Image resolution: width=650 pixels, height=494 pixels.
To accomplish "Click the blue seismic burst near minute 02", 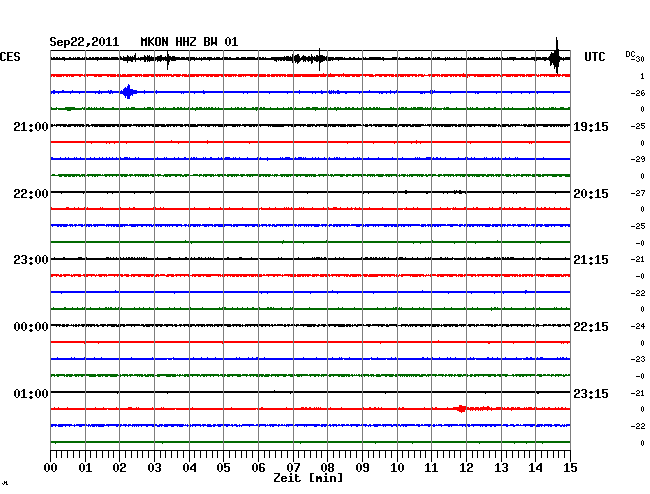I will [x=129, y=92].
